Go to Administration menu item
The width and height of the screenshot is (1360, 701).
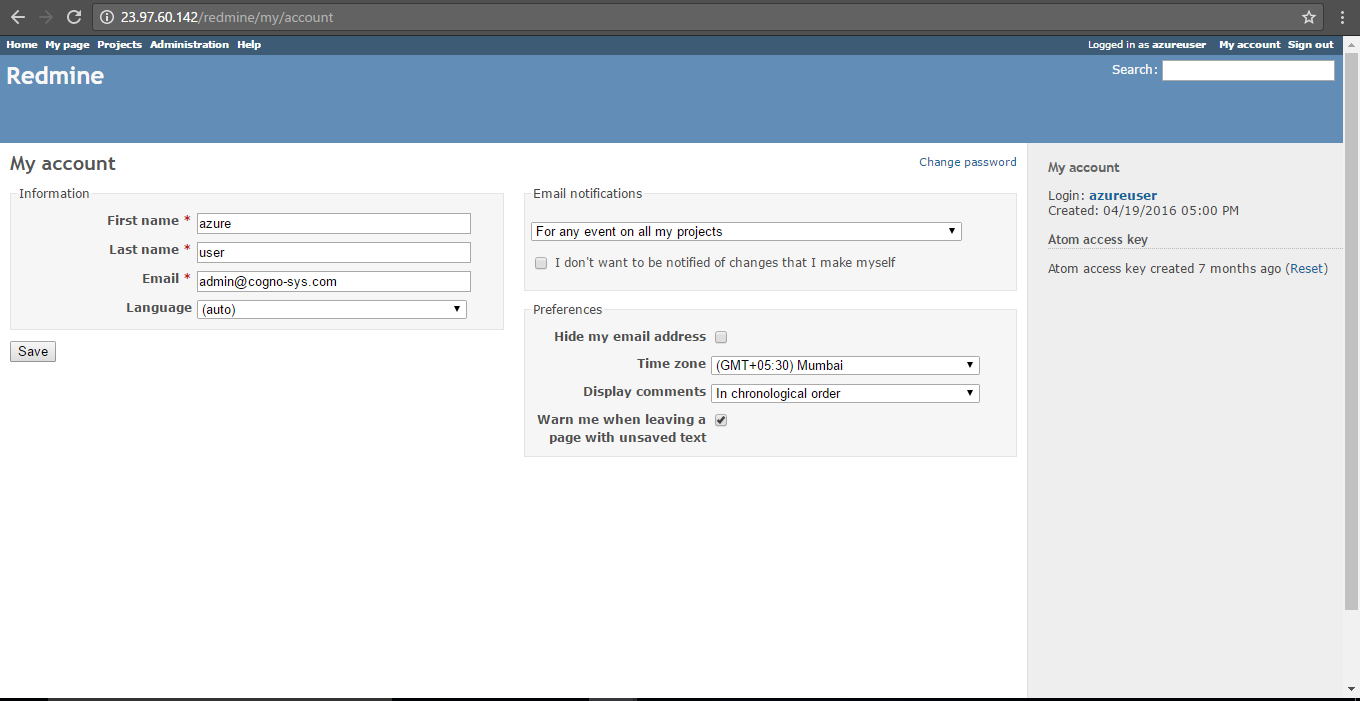click(189, 45)
